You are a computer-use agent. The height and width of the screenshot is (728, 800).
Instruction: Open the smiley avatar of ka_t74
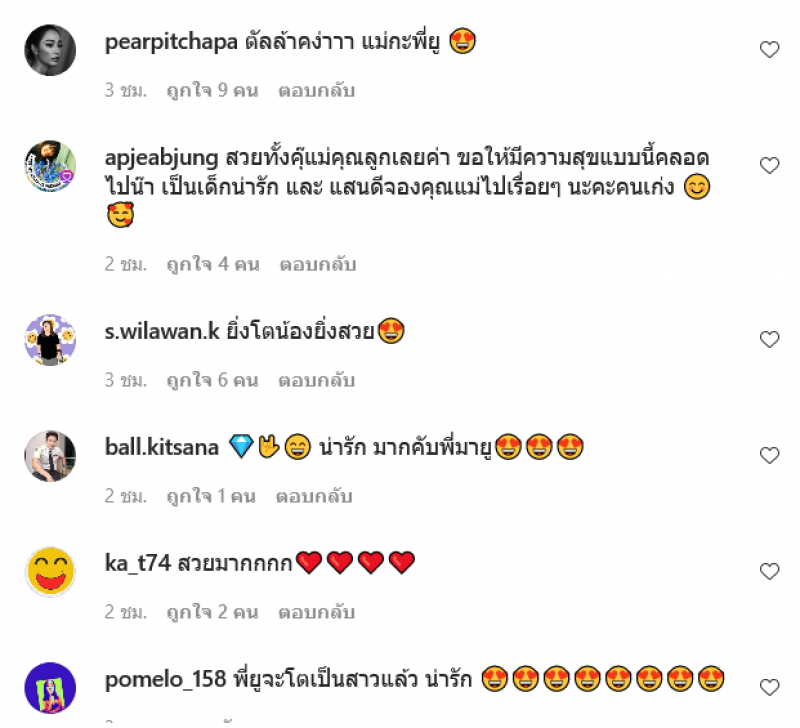[50, 571]
